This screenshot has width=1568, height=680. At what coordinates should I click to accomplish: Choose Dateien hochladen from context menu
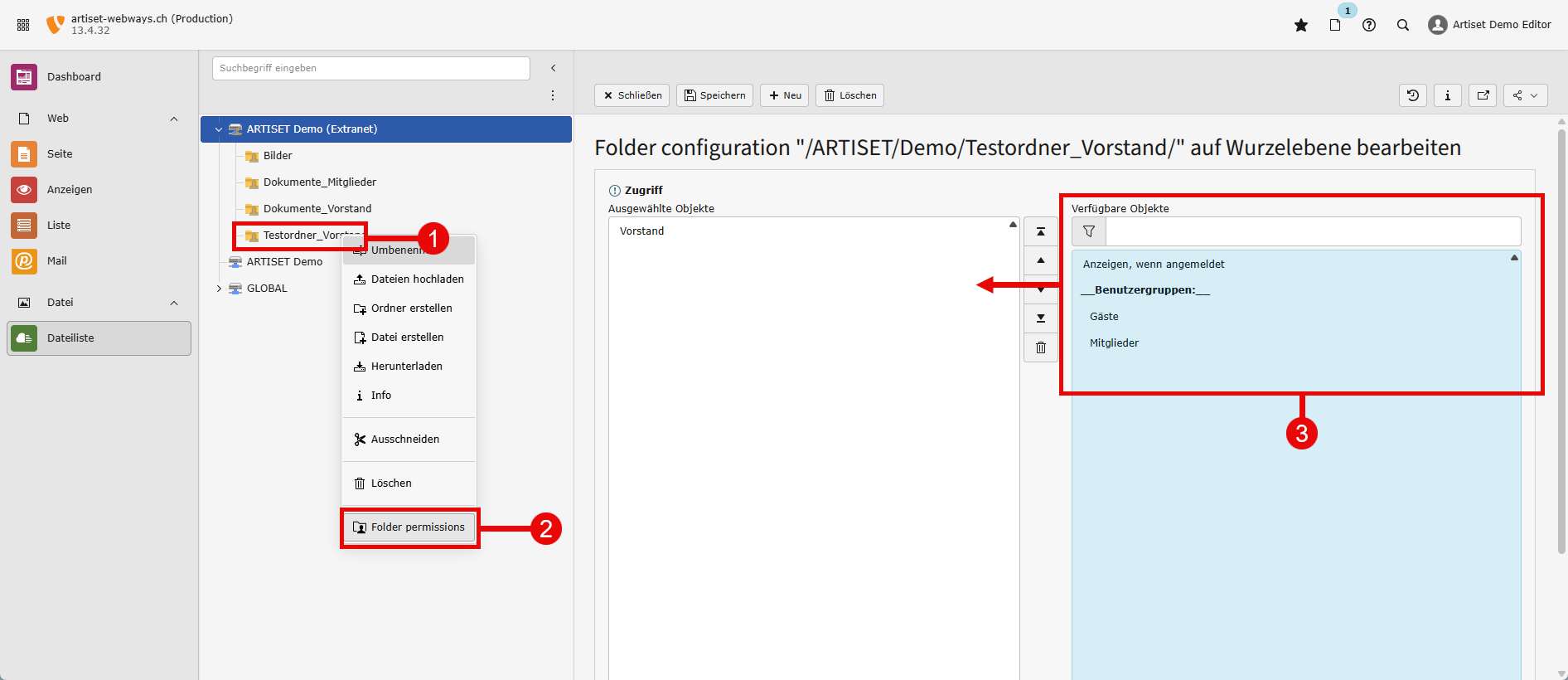(x=409, y=279)
